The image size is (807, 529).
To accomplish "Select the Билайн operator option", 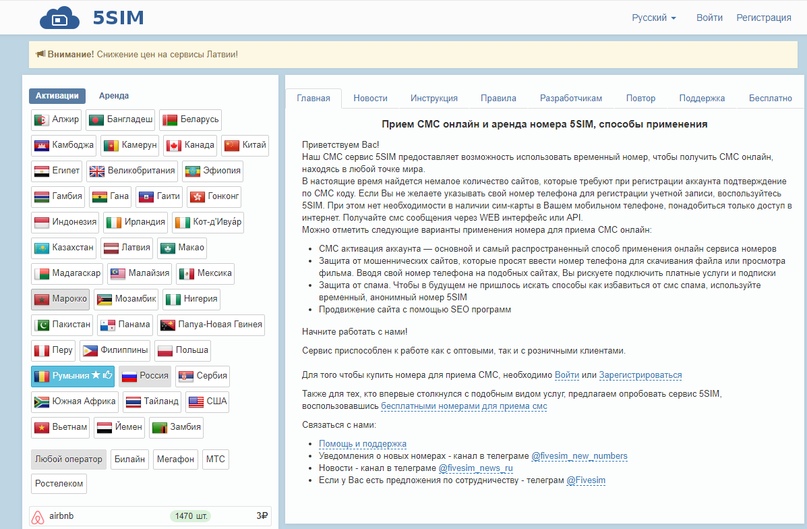I will (x=129, y=459).
